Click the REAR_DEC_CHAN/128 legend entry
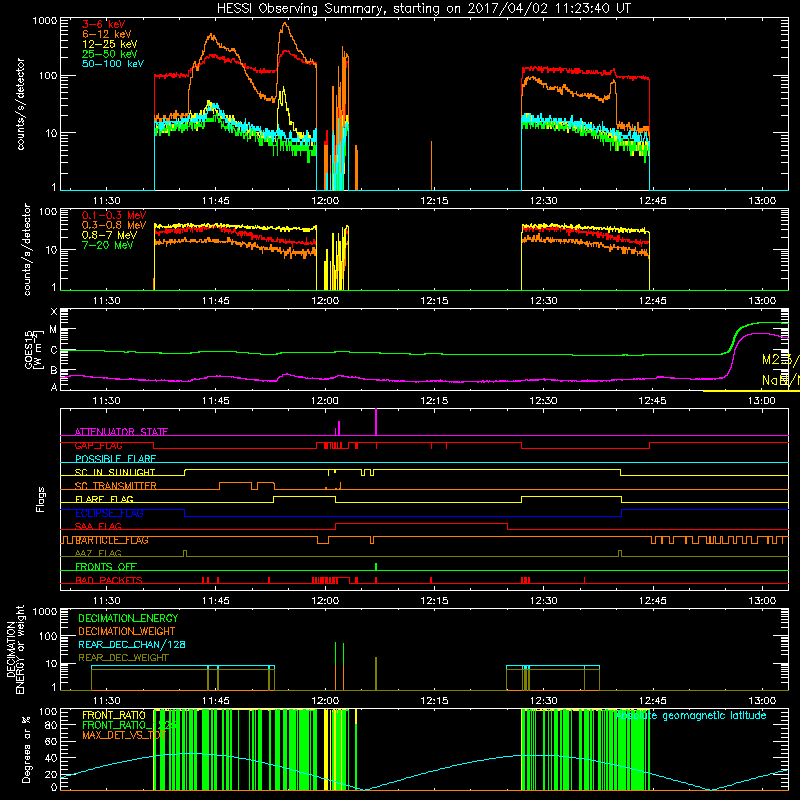 pos(132,644)
